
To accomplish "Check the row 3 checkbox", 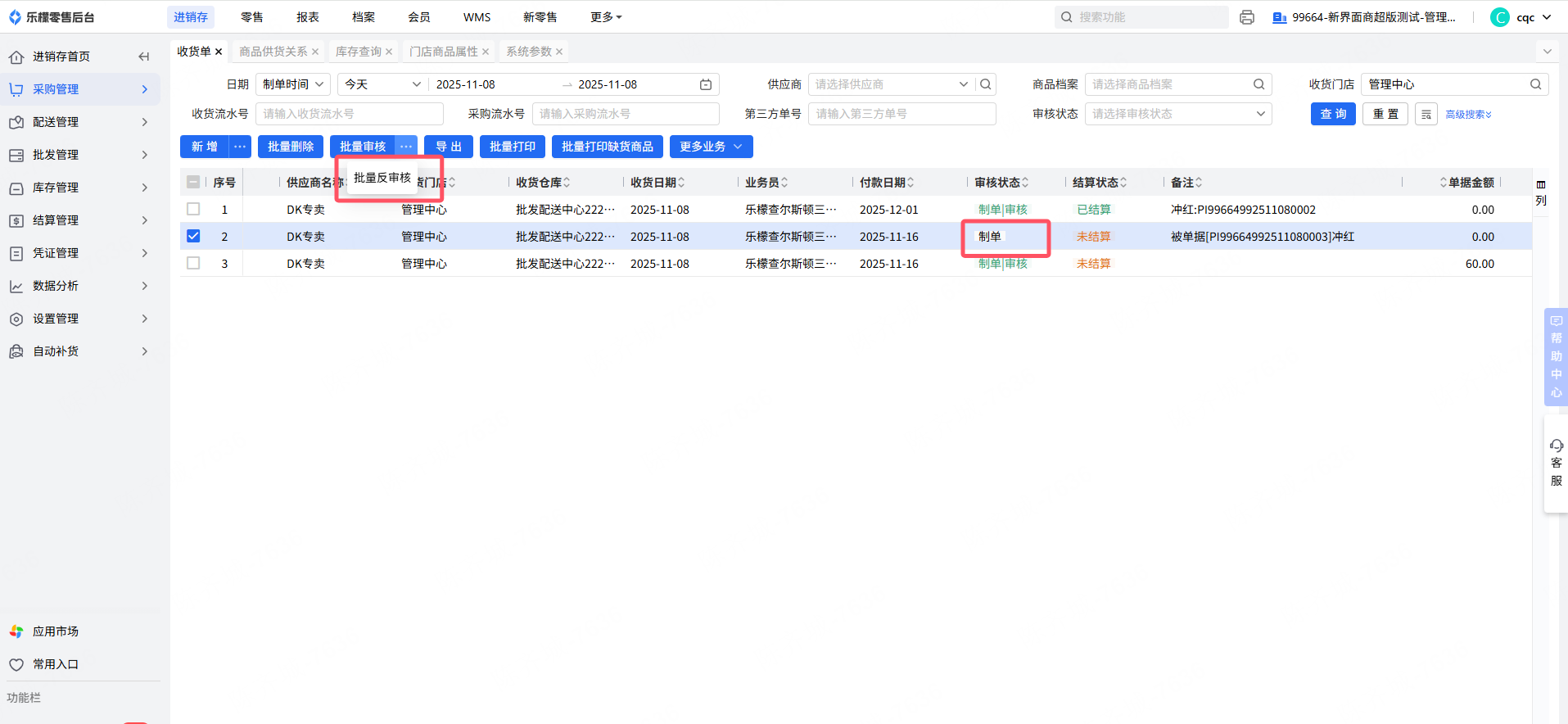I will [193, 264].
